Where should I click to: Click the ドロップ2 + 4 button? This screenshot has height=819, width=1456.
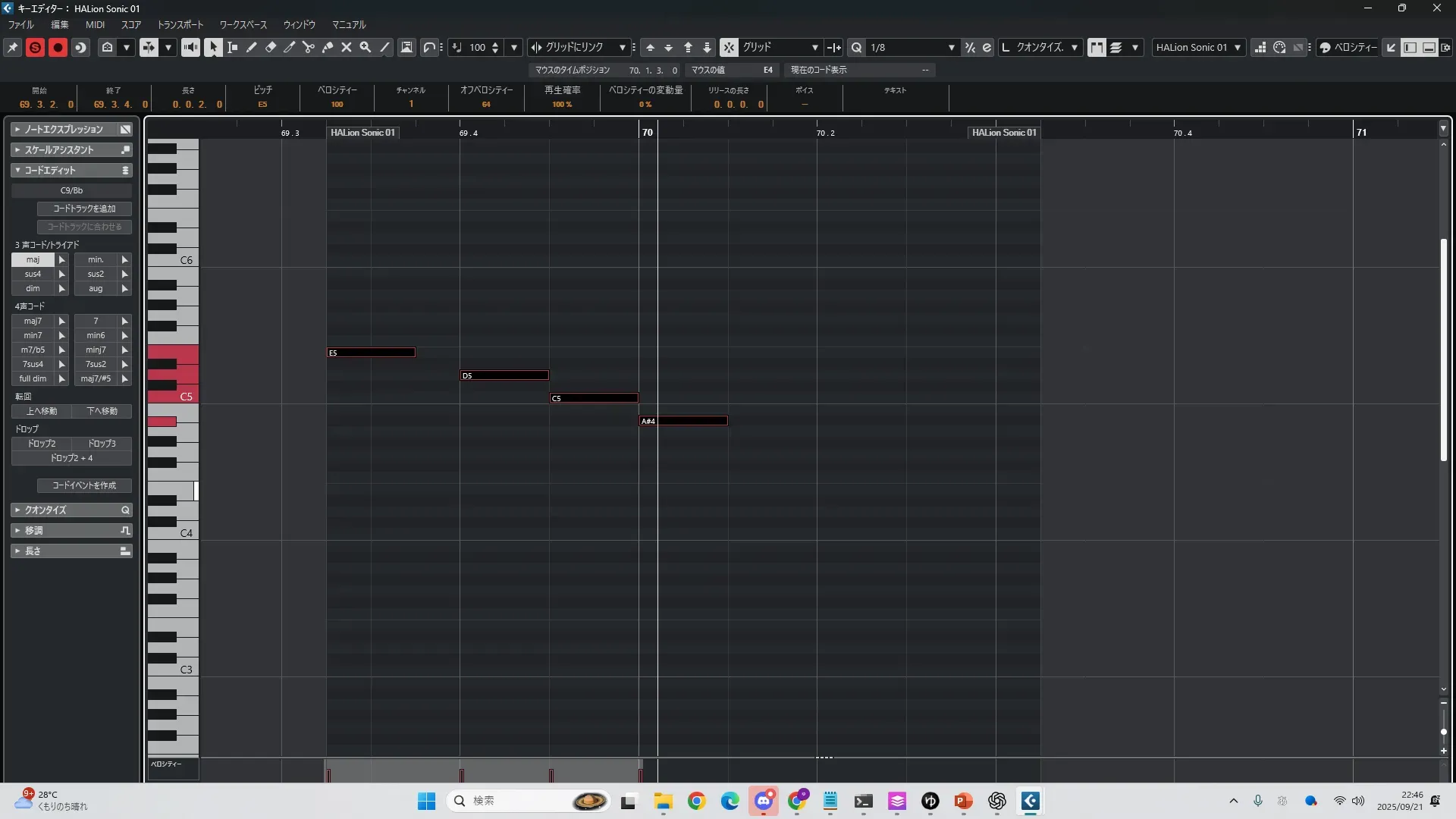click(x=71, y=458)
